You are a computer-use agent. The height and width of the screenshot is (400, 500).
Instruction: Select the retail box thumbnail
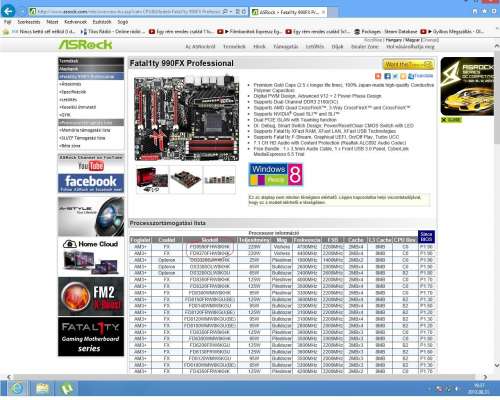coord(152,179)
